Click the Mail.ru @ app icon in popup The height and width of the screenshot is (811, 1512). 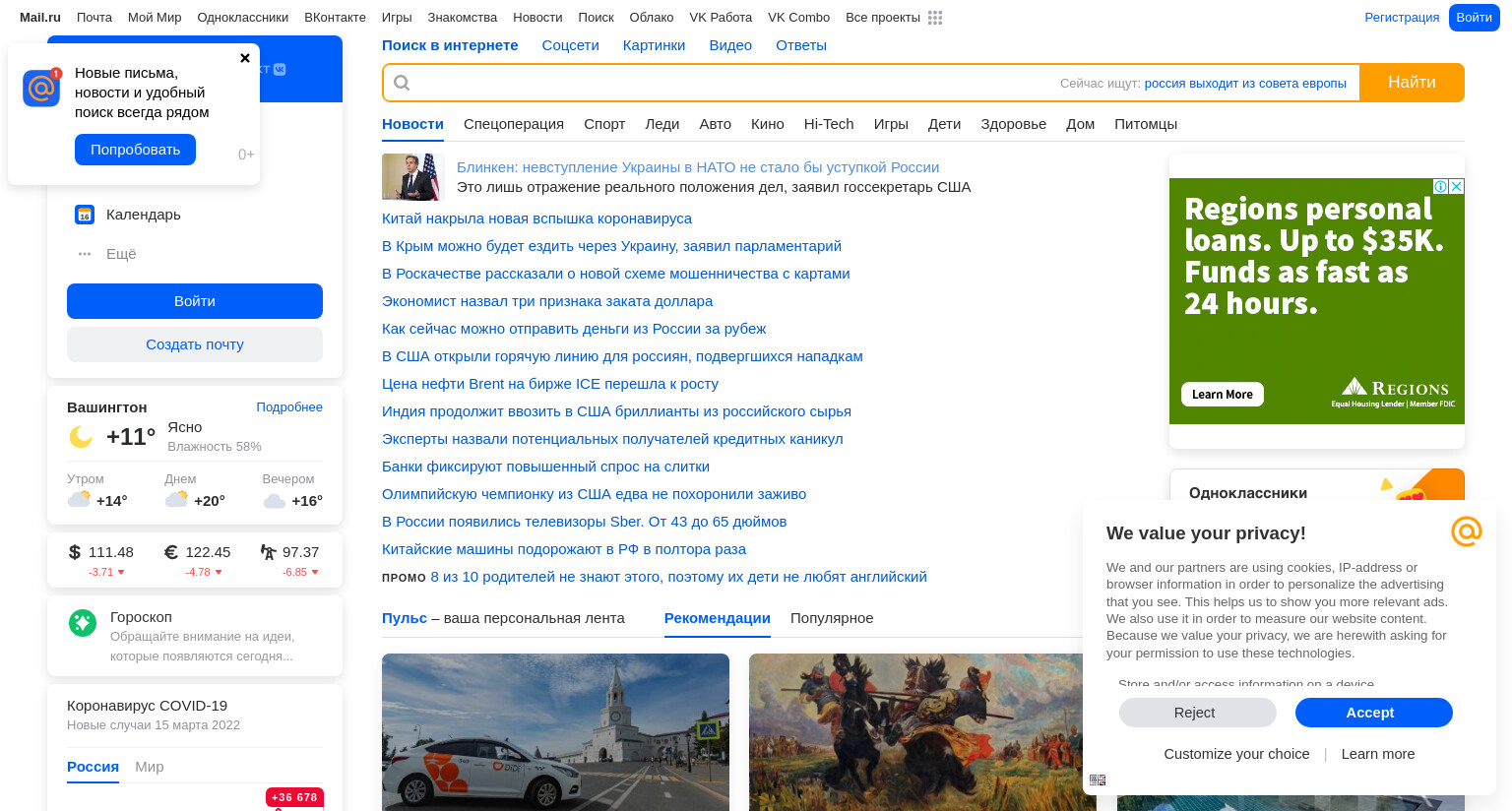pos(41,88)
